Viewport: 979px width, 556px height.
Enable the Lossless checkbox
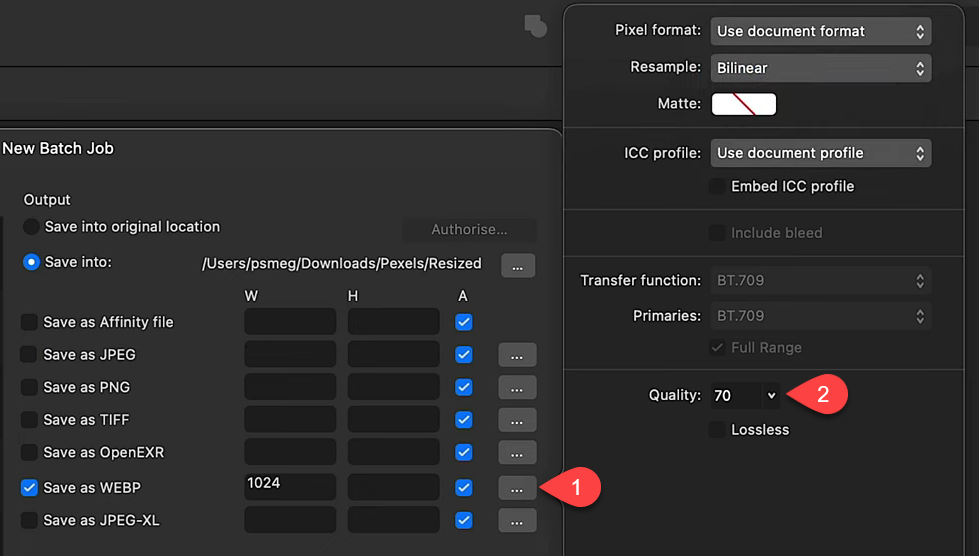pos(717,430)
